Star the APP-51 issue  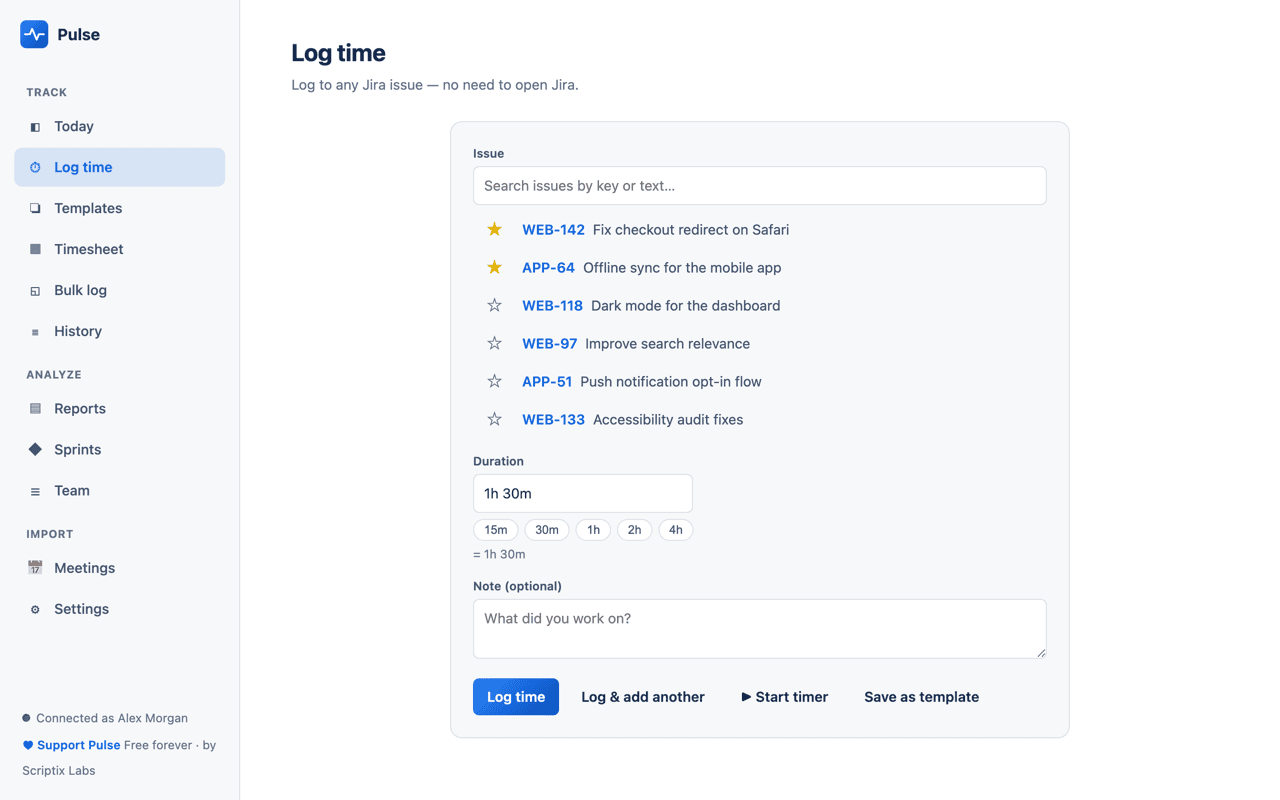pos(494,382)
